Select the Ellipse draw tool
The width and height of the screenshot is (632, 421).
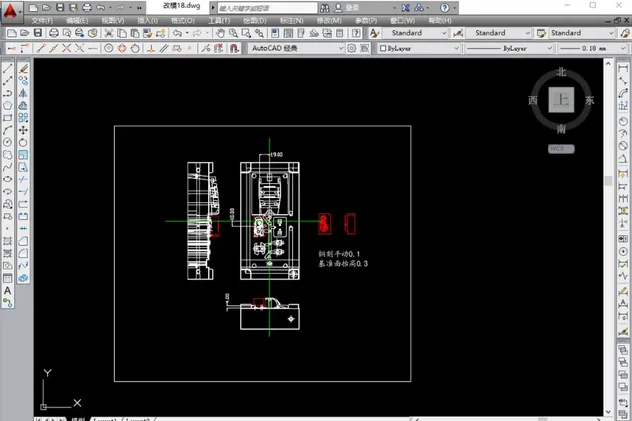pyautogui.click(x=8, y=179)
